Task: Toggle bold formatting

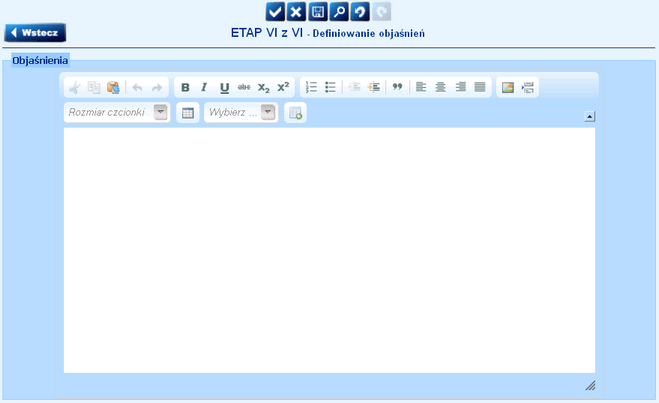Action: pyautogui.click(x=185, y=87)
